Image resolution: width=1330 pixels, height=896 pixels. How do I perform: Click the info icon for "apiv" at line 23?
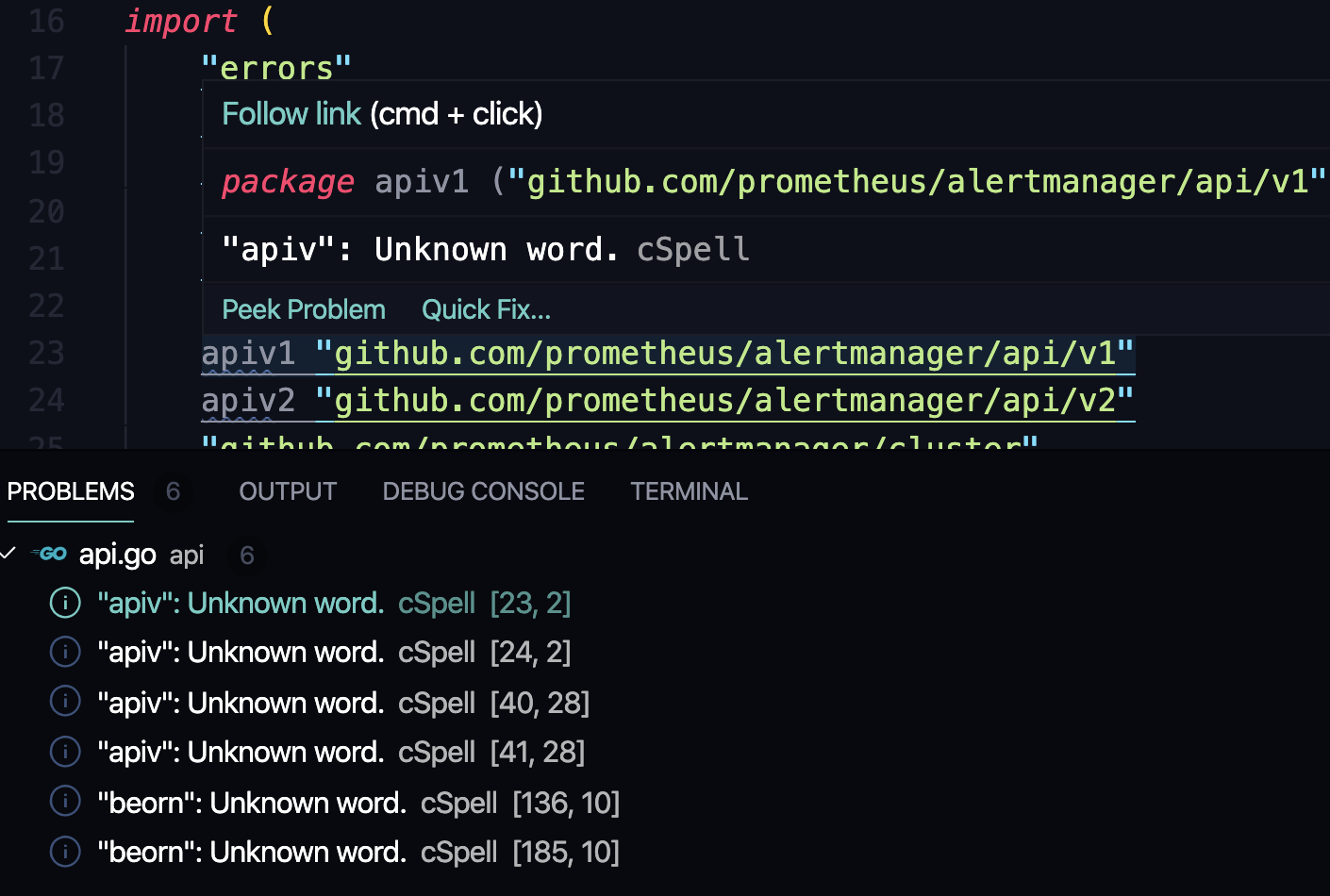click(x=64, y=602)
